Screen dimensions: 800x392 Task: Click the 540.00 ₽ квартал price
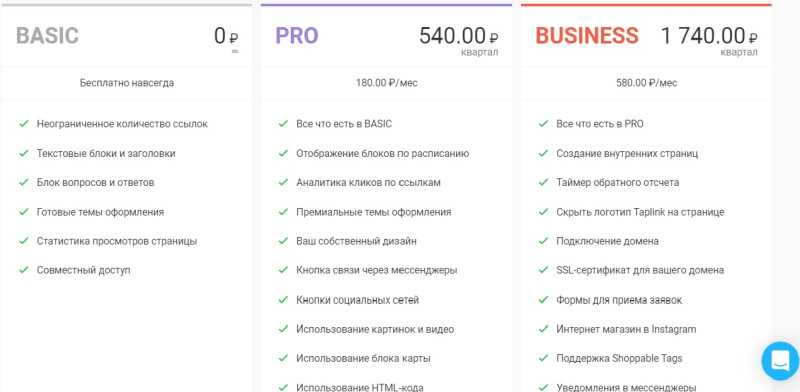459,41
